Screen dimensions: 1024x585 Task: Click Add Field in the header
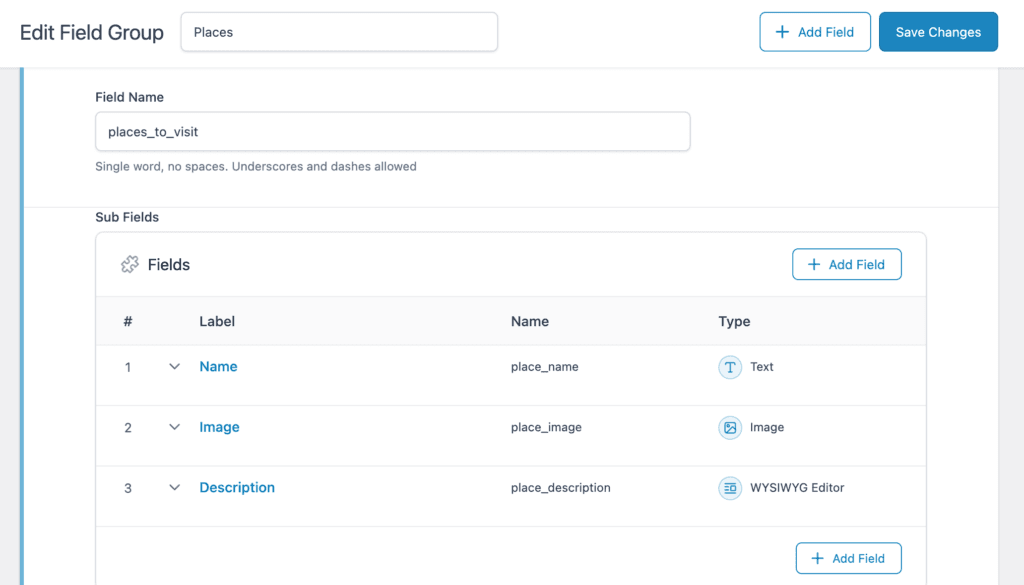click(815, 31)
